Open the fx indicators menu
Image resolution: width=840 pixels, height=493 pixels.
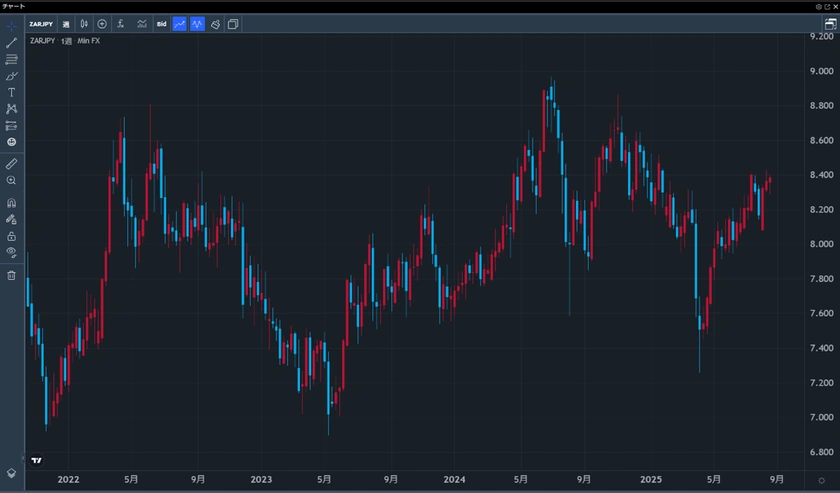[x=121, y=24]
